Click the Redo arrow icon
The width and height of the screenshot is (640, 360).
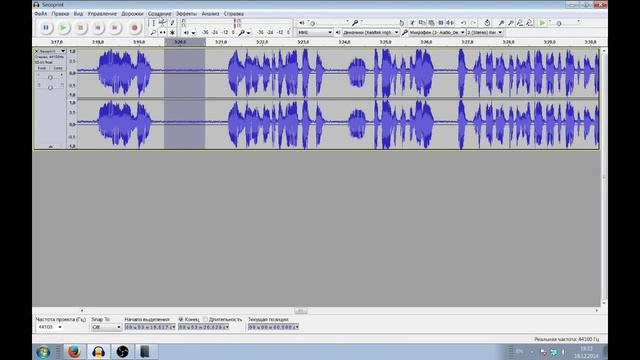coord(473,23)
